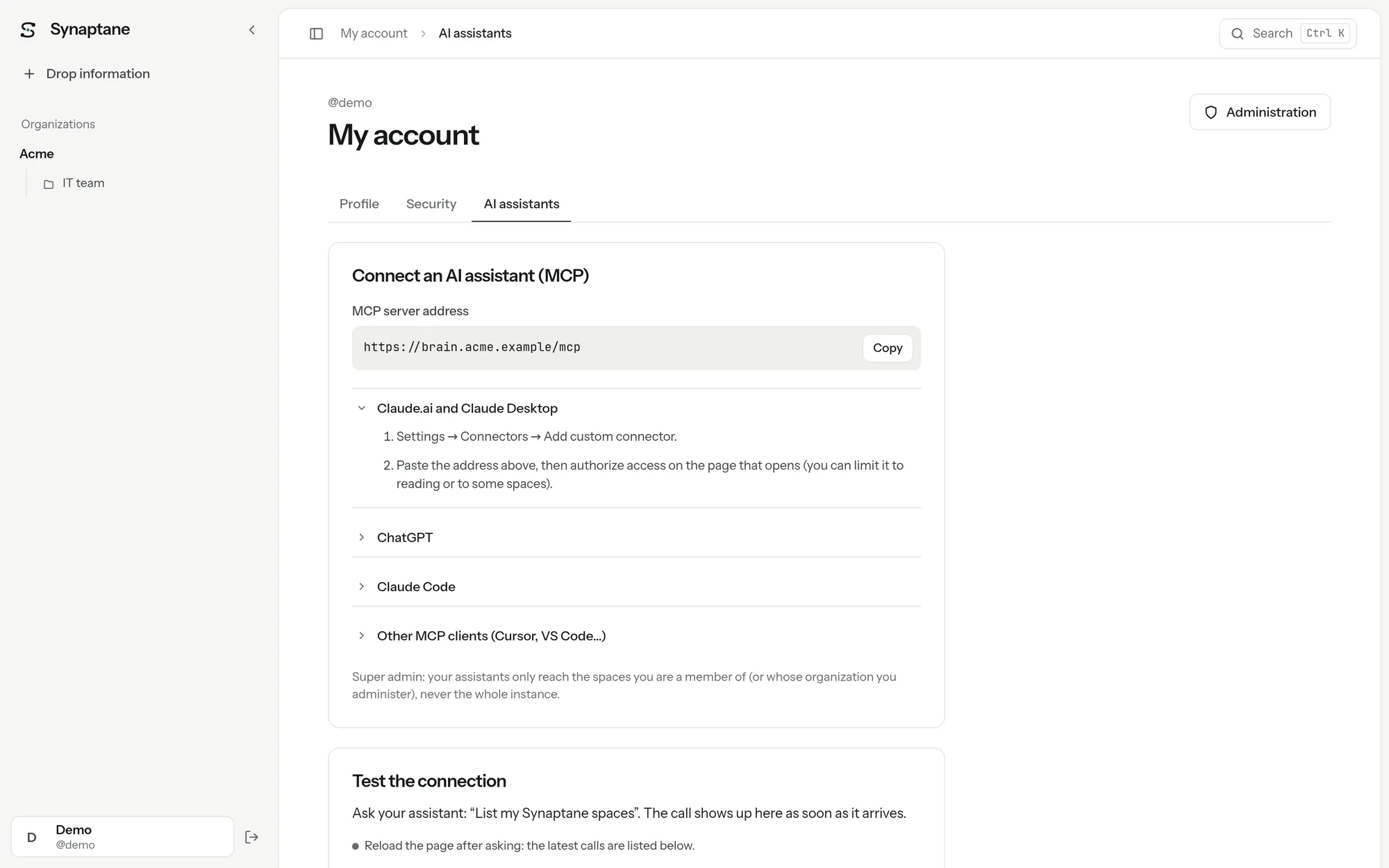
Task: Collapse the Claude.ai and Claude Desktop section
Action: [x=636, y=408]
